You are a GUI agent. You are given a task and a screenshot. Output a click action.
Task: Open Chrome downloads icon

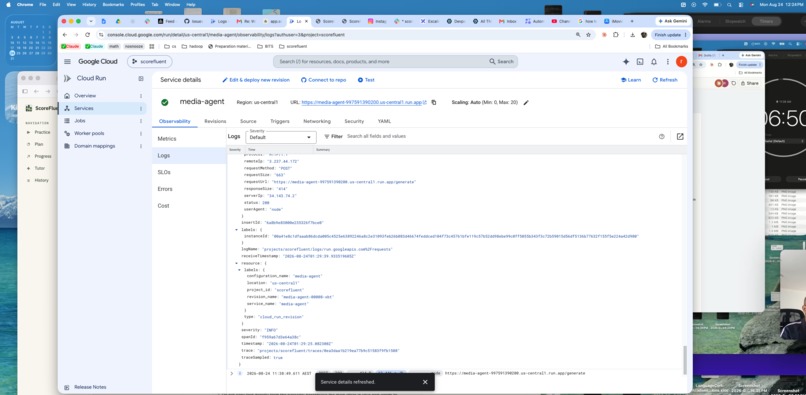(x=632, y=34)
